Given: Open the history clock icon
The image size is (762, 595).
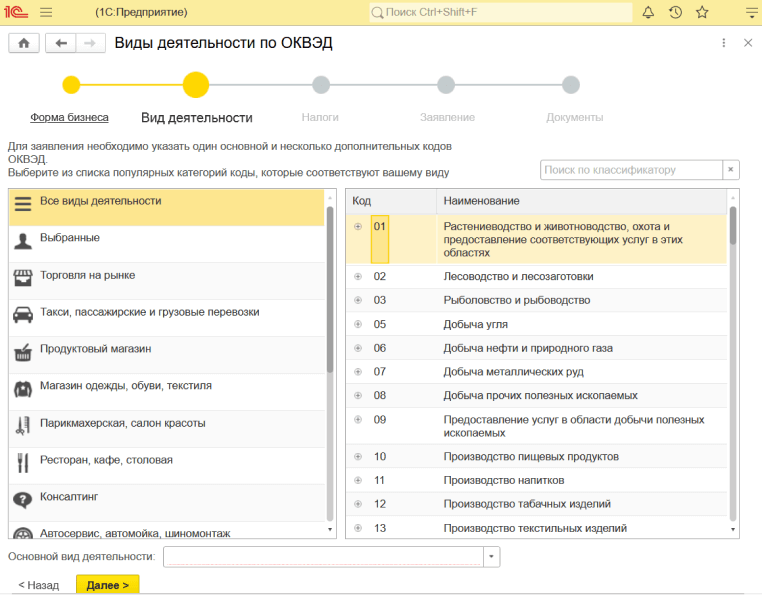Looking at the screenshot, I should click(675, 13).
